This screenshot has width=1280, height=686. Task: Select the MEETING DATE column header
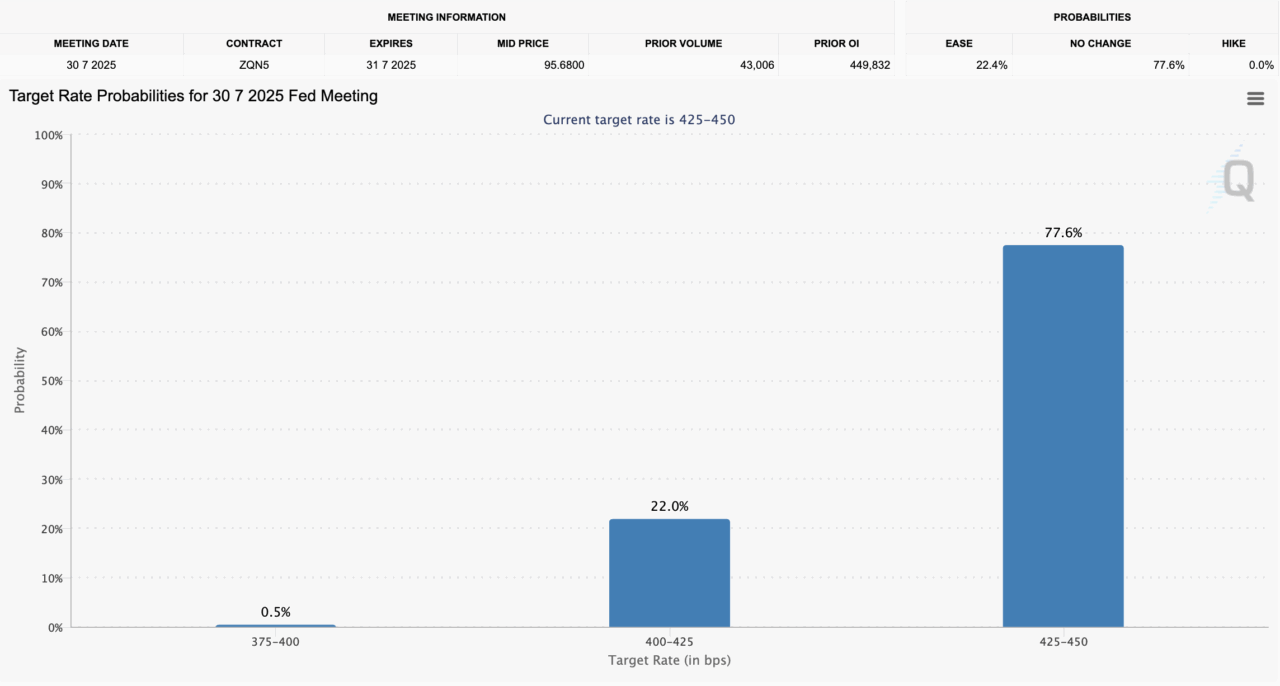coord(91,43)
